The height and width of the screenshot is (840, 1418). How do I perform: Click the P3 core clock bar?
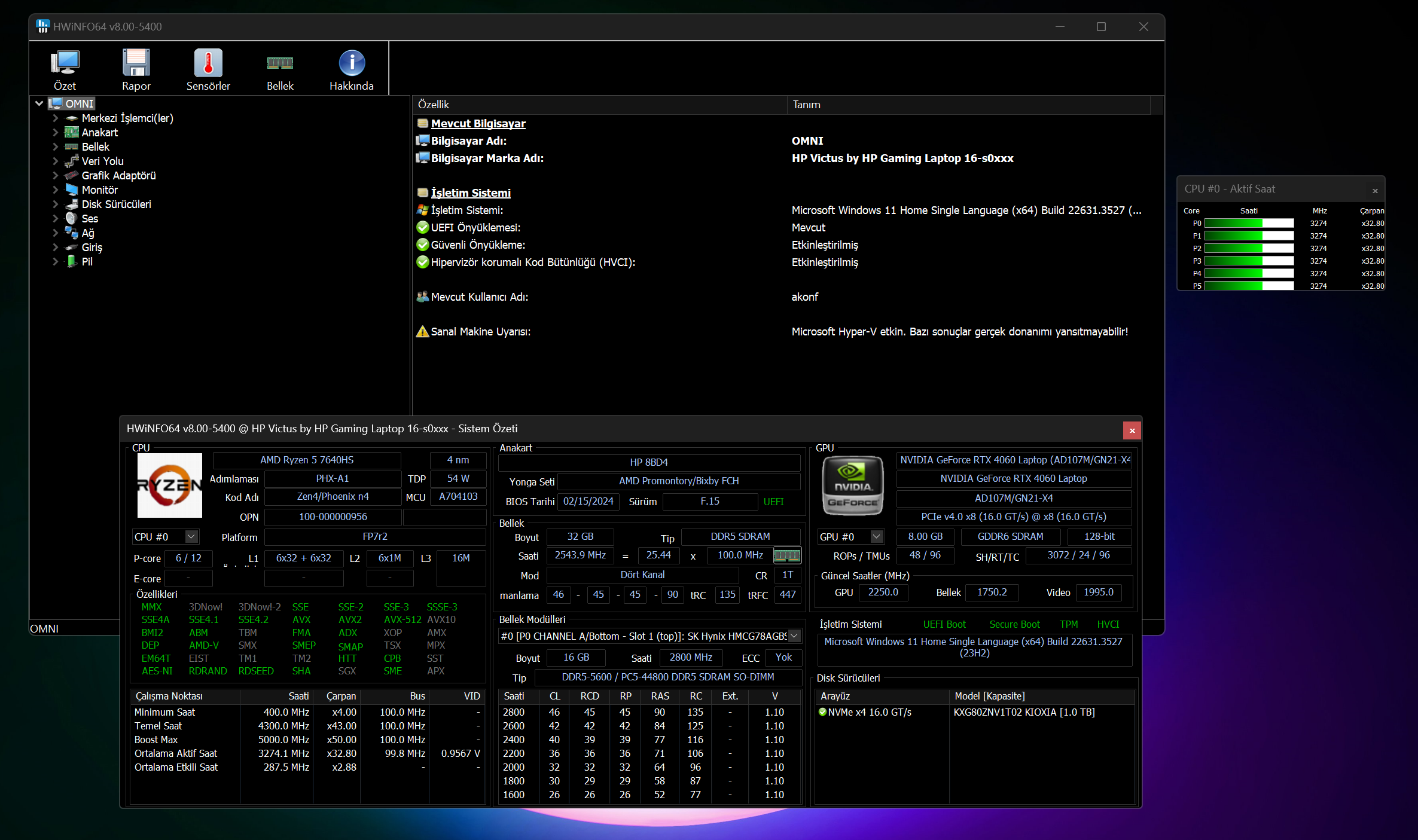click(x=1249, y=261)
